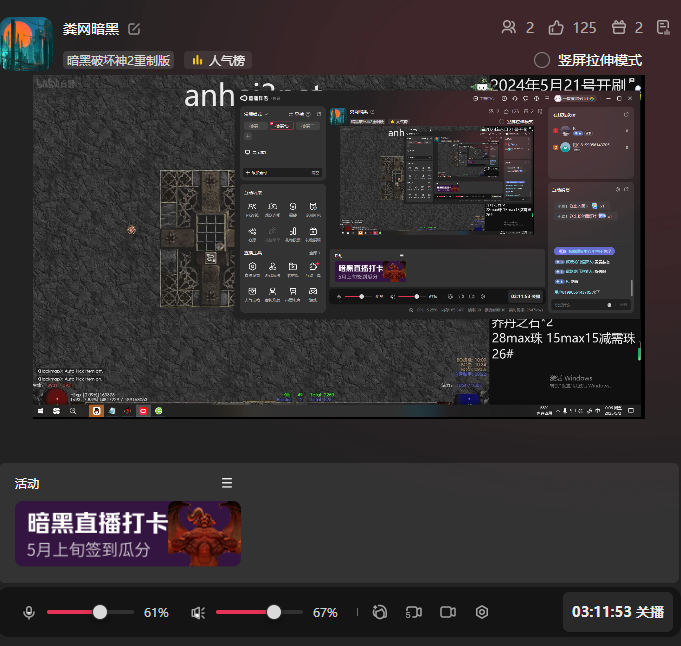
Task: View the audience count icon
Action: point(509,27)
